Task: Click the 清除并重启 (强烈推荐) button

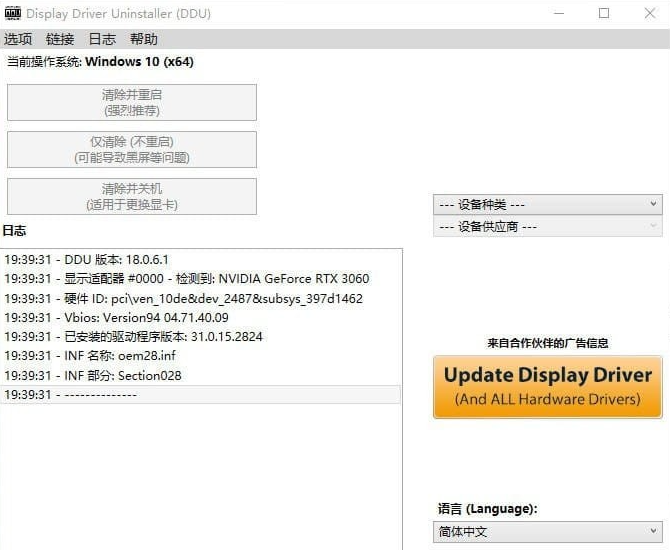Action: [x=132, y=103]
